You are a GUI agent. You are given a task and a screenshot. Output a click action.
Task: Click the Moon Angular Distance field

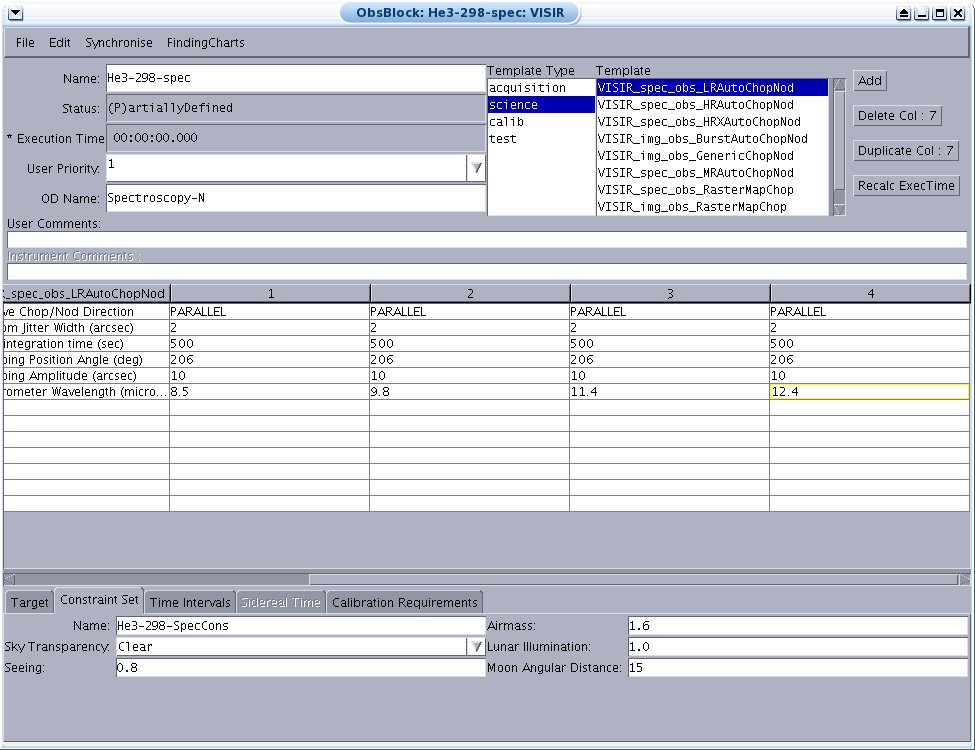click(798, 668)
